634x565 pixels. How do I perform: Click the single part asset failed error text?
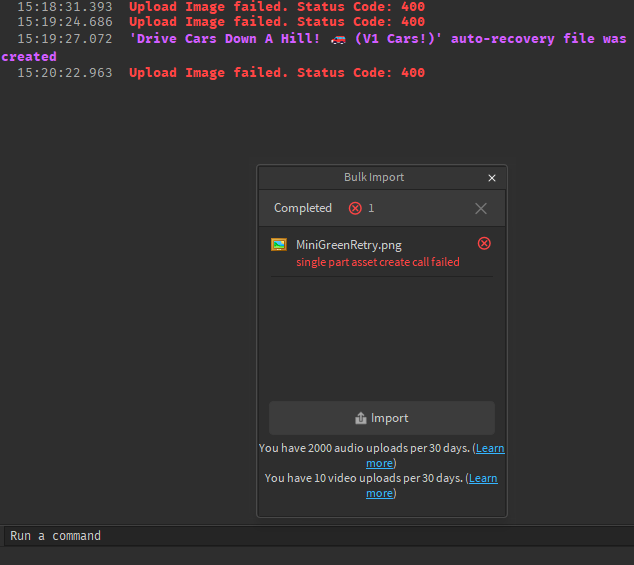[378, 262]
